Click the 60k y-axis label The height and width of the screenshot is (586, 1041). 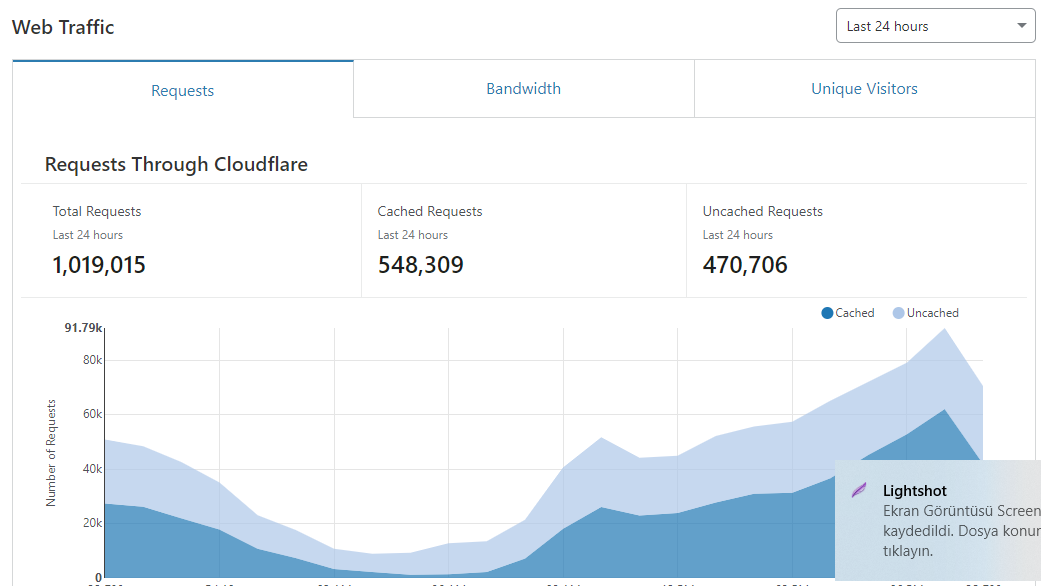click(92, 414)
